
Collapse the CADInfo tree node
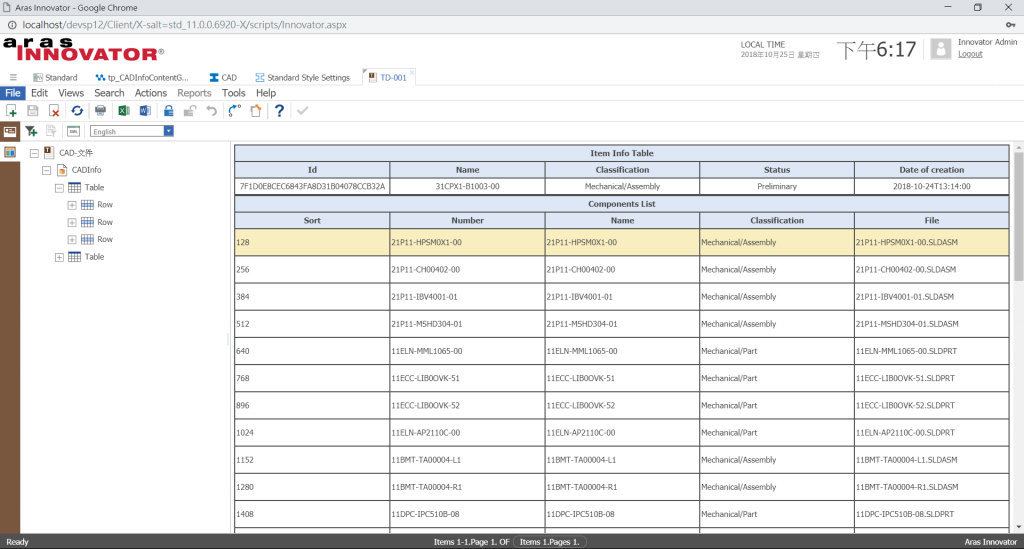coord(46,170)
